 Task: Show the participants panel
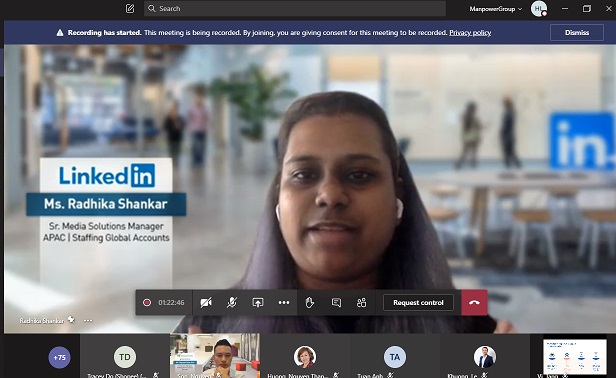(361, 303)
